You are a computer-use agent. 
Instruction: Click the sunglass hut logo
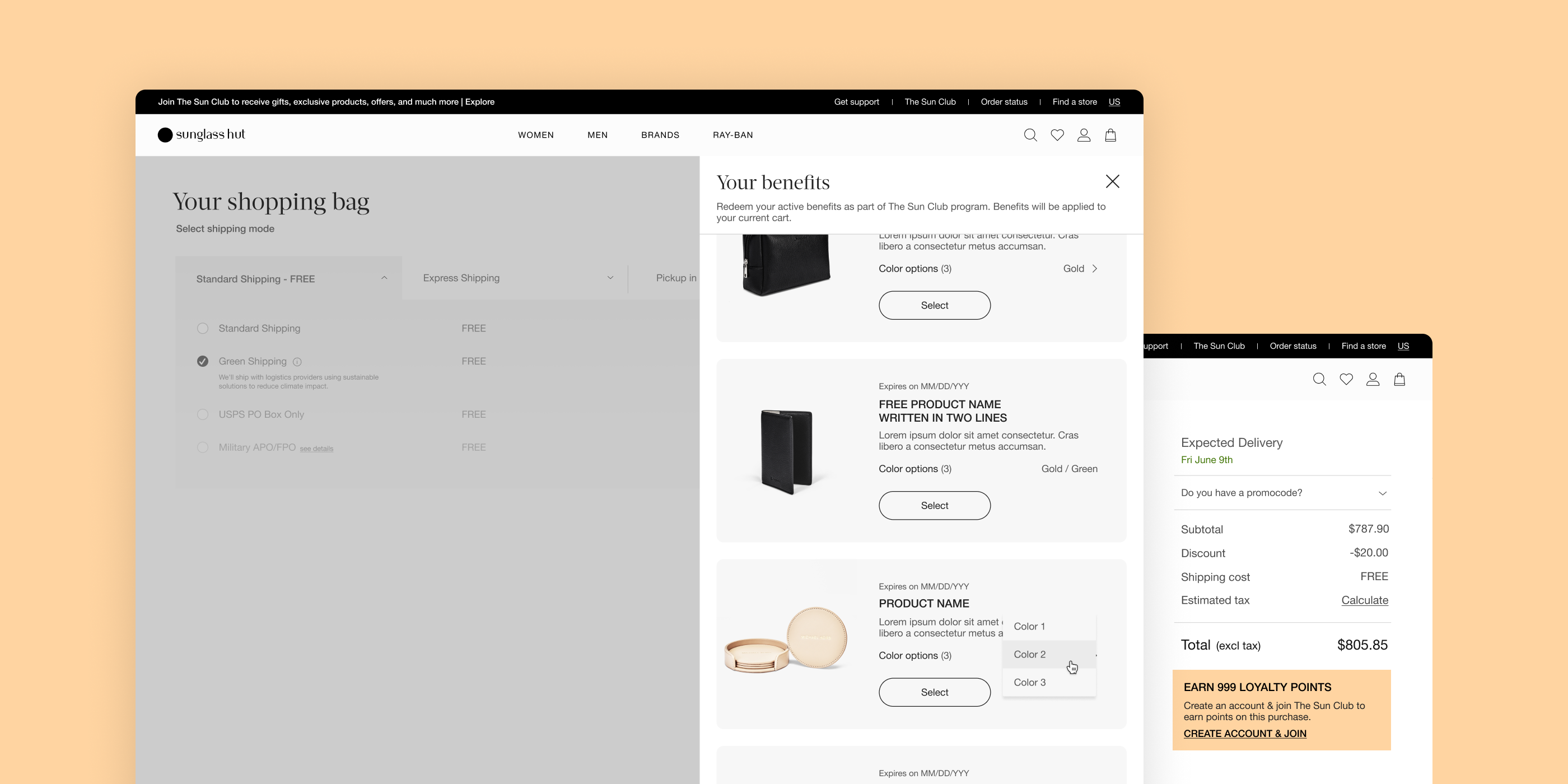pyautogui.click(x=202, y=134)
